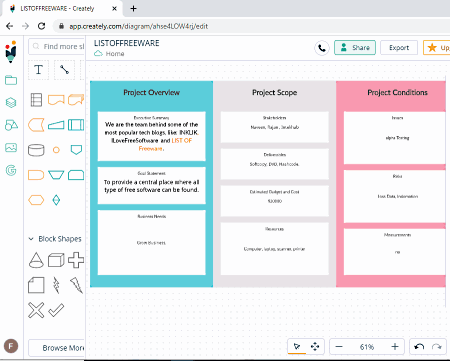Go back in the browser
The height and width of the screenshot is (361, 450).
pos(10,26)
